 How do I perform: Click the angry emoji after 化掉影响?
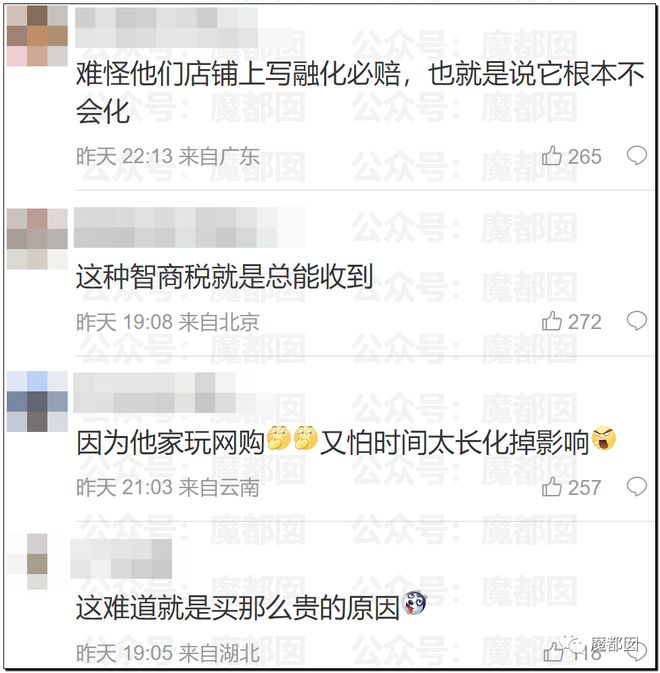pos(603,439)
